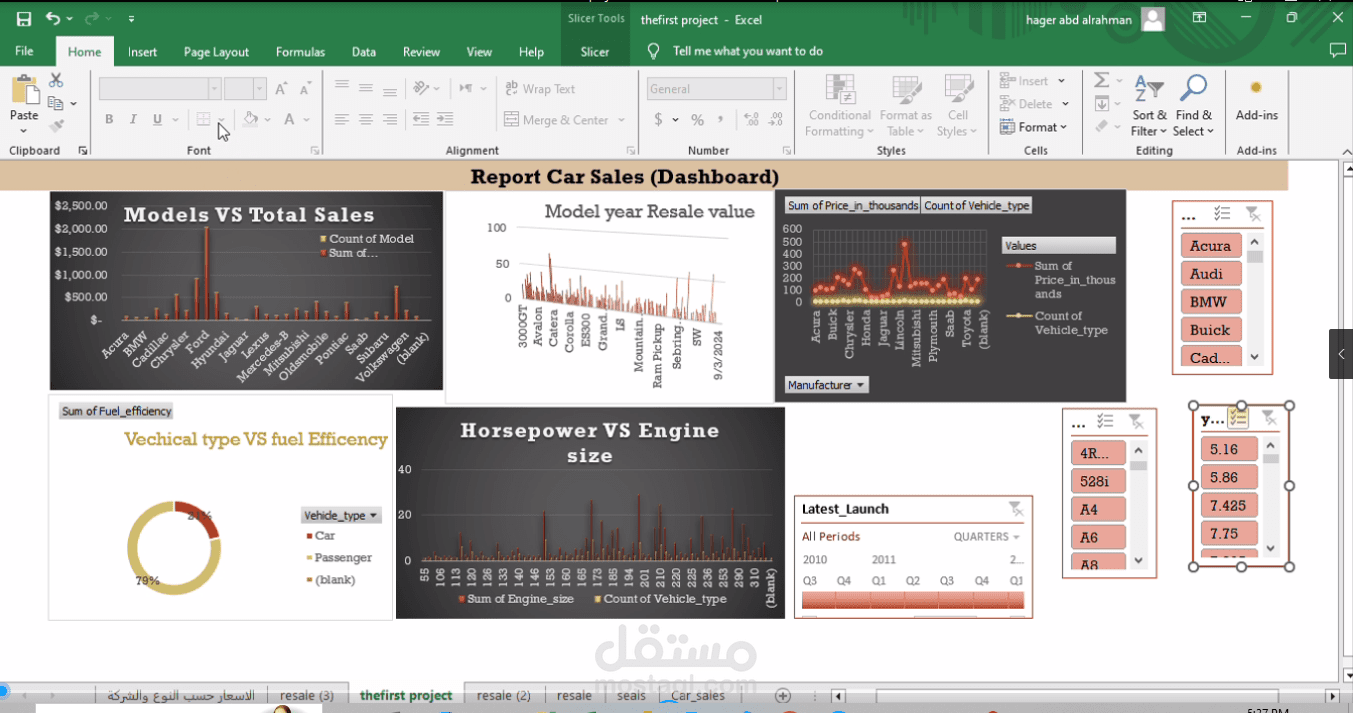Increase font size with the larger A icon

click(x=282, y=89)
